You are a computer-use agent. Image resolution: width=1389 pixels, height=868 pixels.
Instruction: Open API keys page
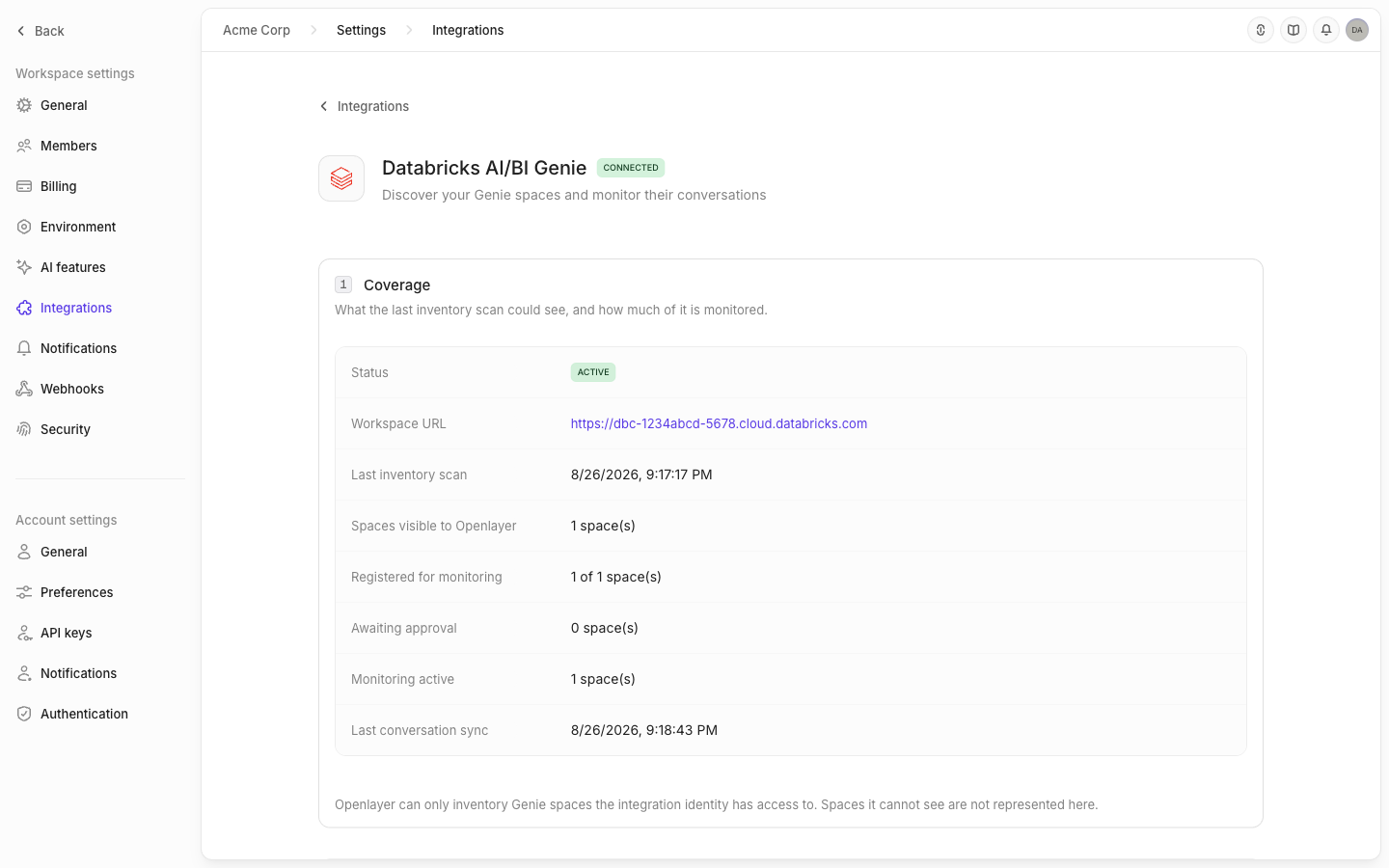(67, 633)
